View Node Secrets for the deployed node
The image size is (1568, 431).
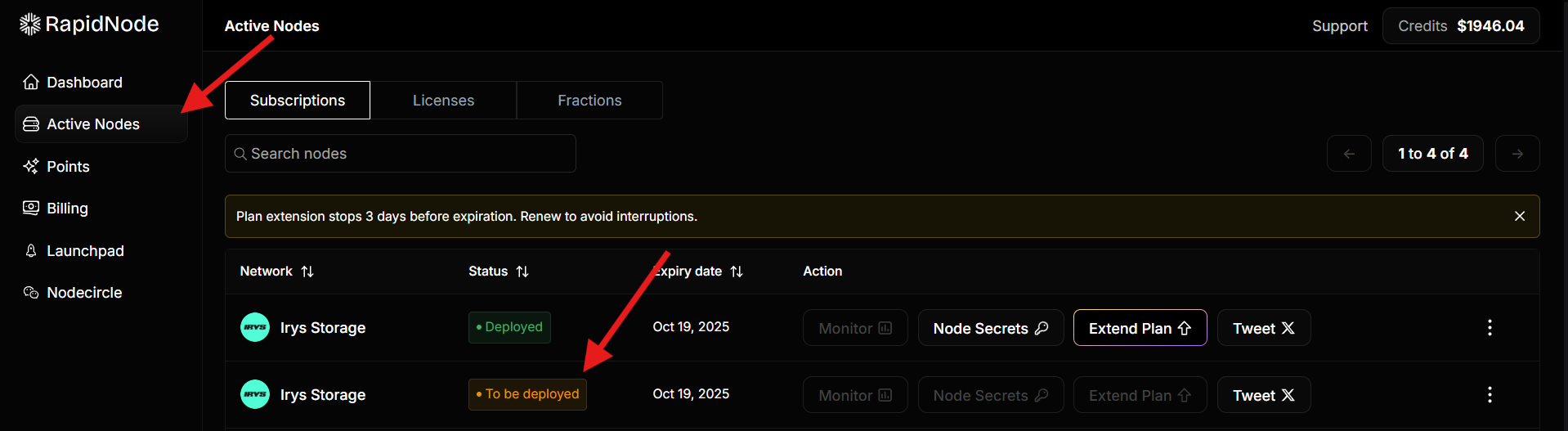991,328
